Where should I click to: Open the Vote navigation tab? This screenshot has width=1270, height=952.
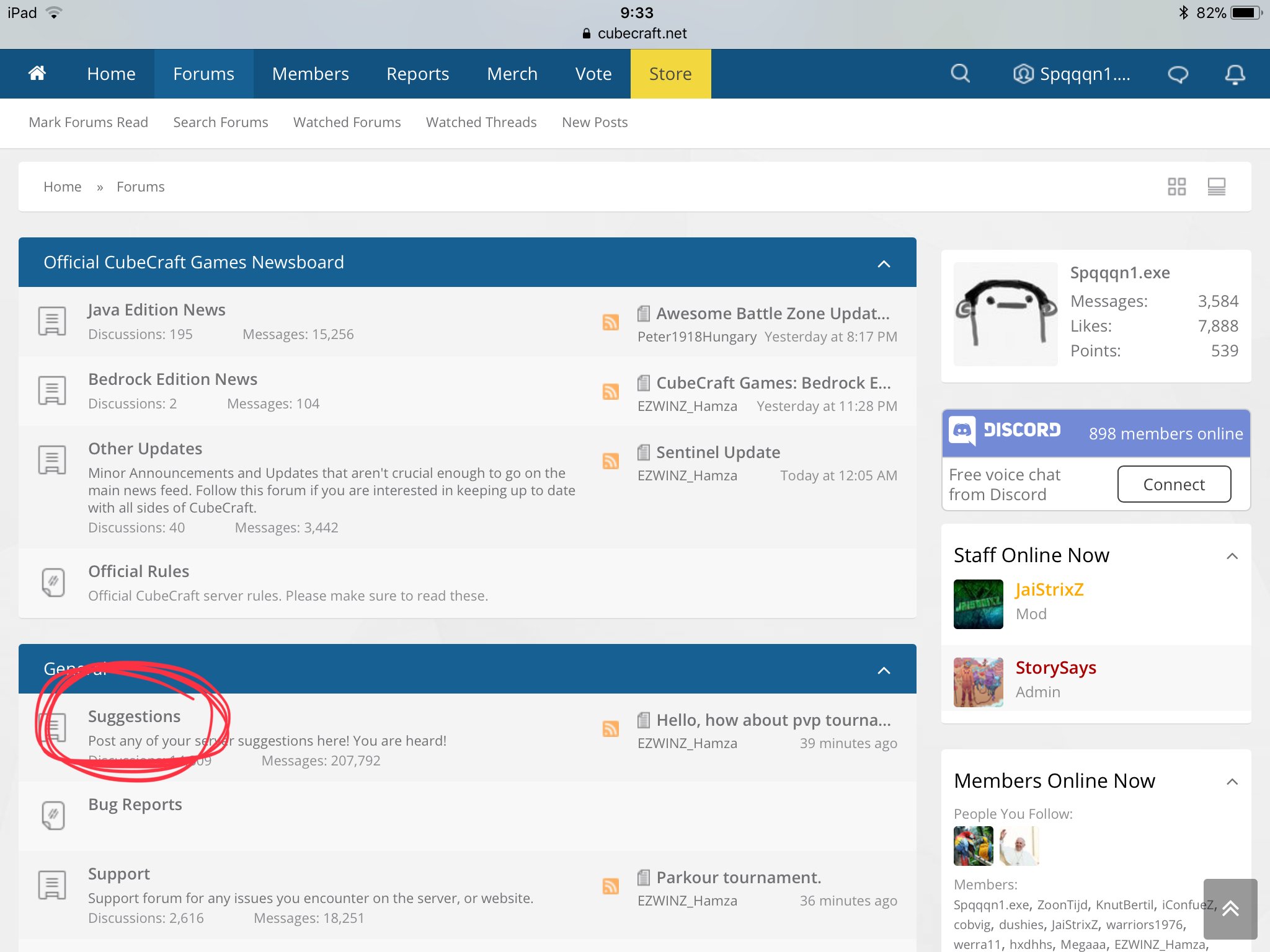point(593,74)
